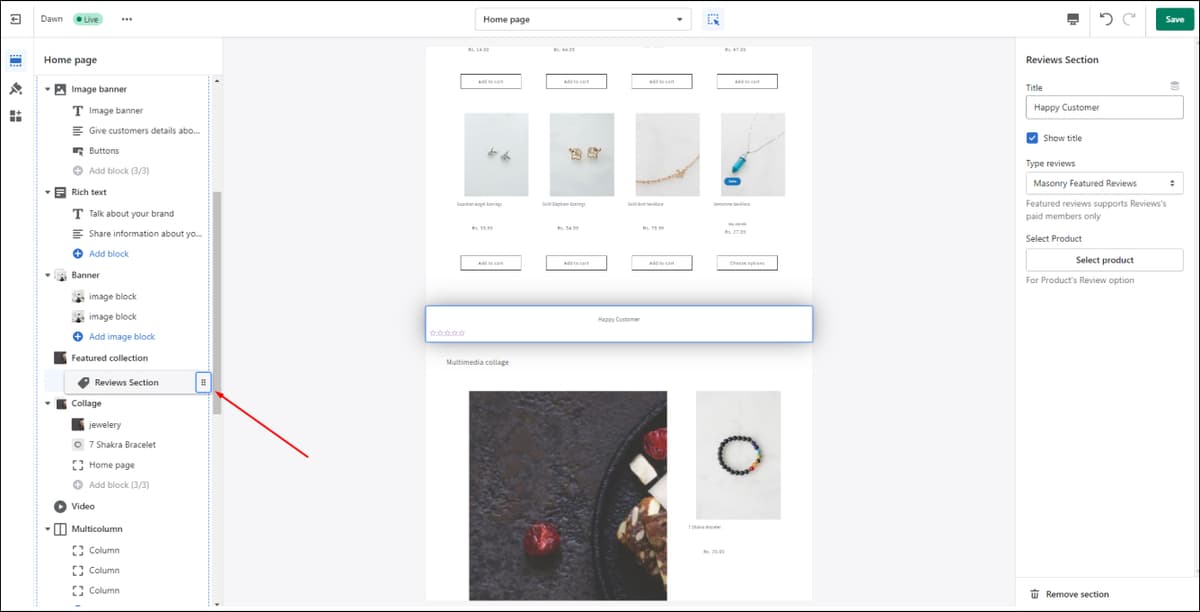
Task: Click the Collage section thumbnail icon
Action: (x=60, y=403)
